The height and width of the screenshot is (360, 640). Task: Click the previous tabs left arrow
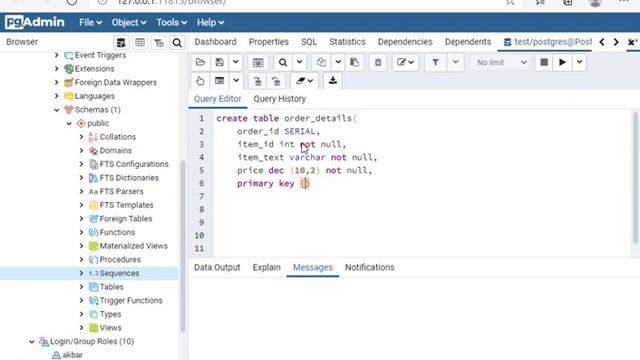(x=602, y=42)
